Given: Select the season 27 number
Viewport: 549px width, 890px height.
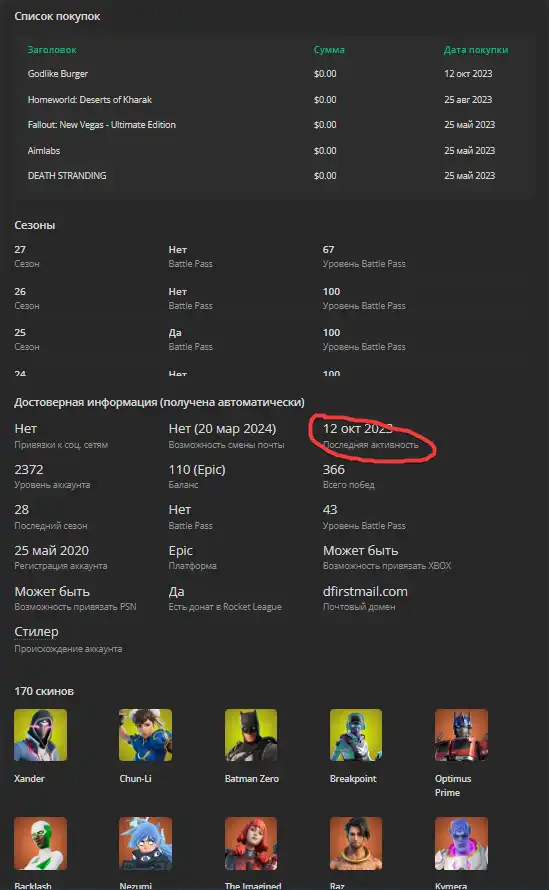Looking at the screenshot, I should tap(20, 250).
